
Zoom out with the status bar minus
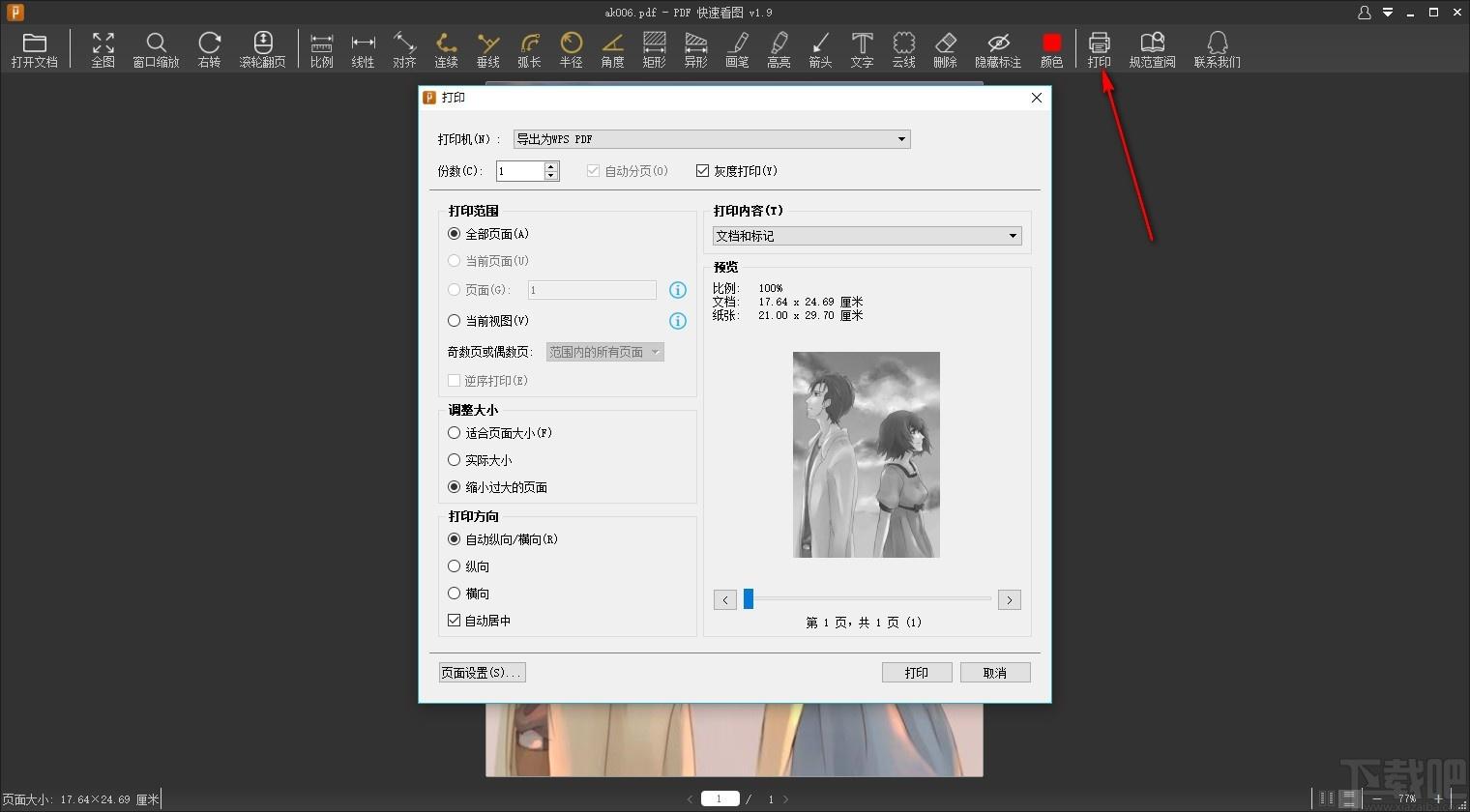point(1377,798)
